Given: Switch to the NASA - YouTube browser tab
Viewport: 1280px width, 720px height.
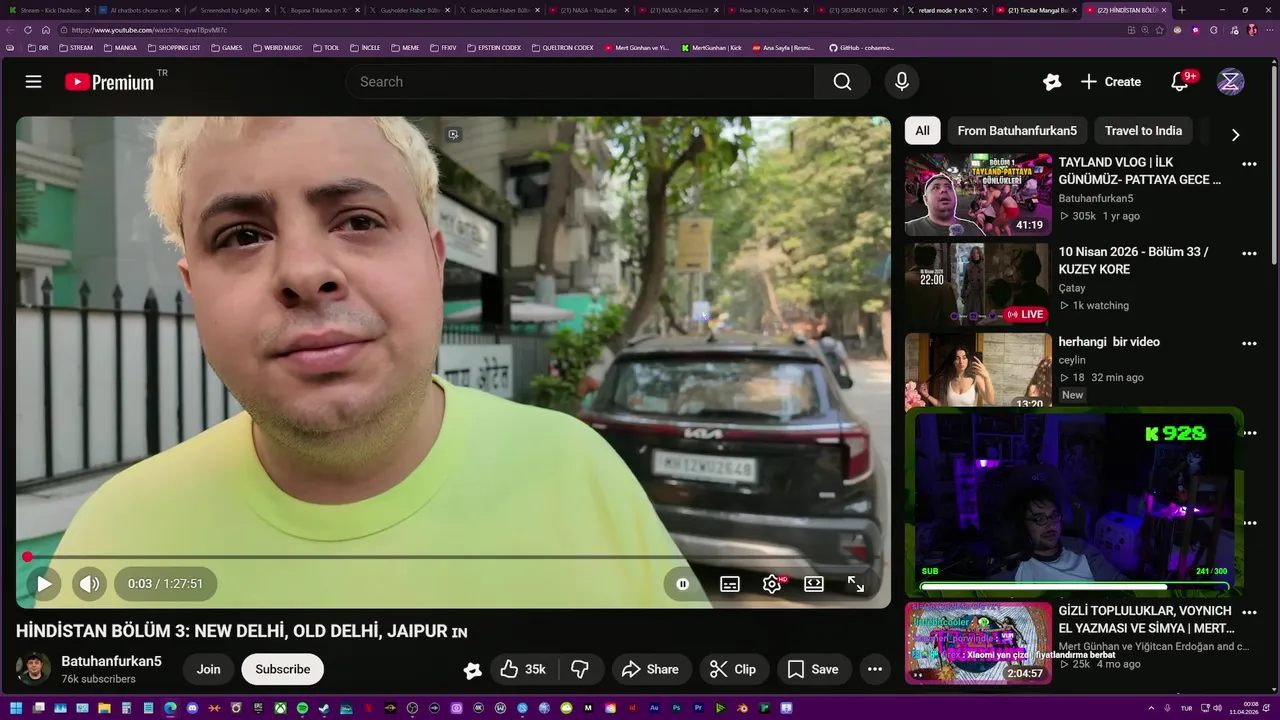Looking at the screenshot, I should (587, 10).
